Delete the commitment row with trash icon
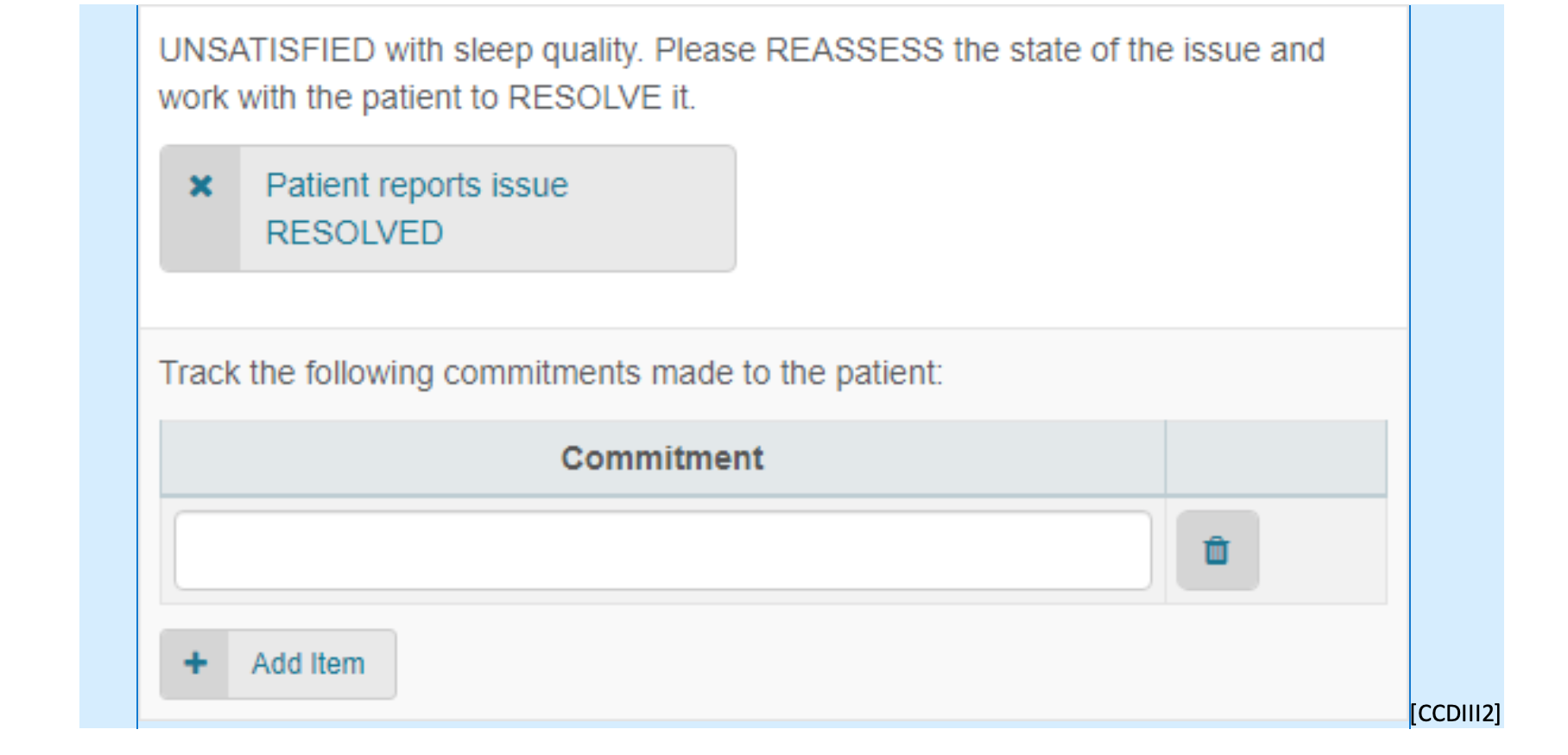The height and width of the screenshot is (755, 1568). point(1217,550)
